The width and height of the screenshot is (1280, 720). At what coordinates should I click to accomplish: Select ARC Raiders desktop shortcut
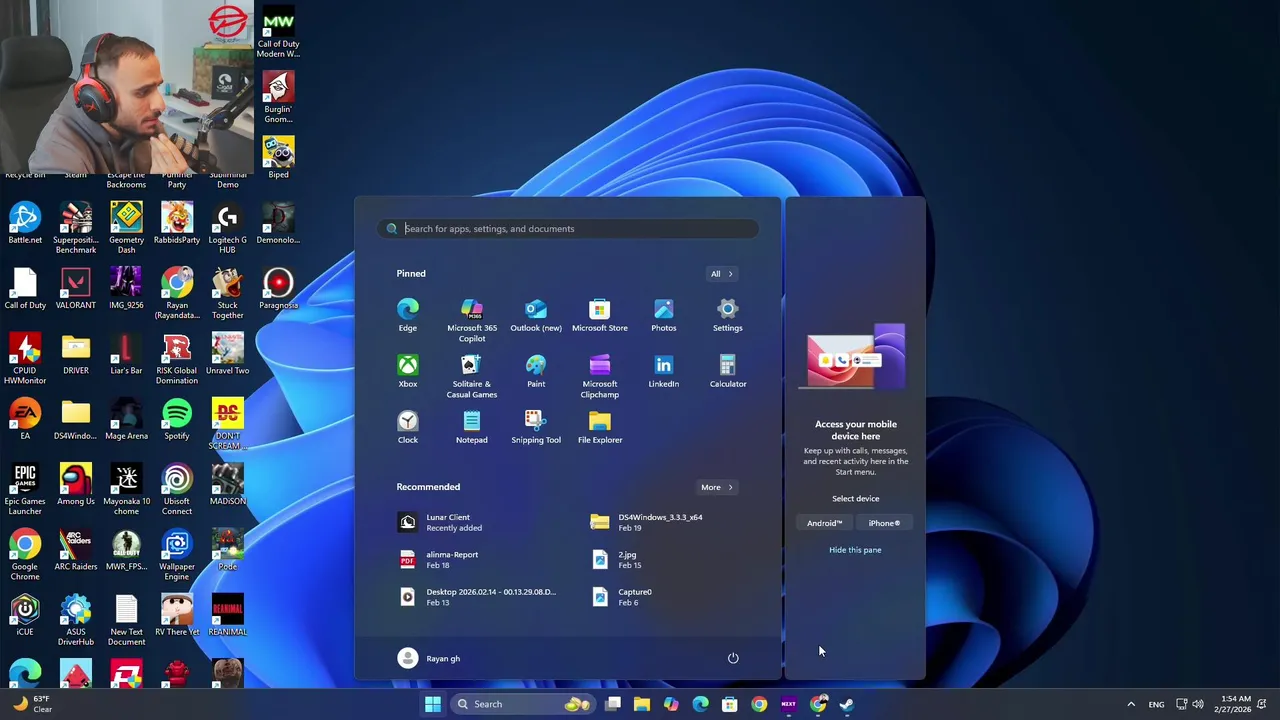[x=76, y=550]
